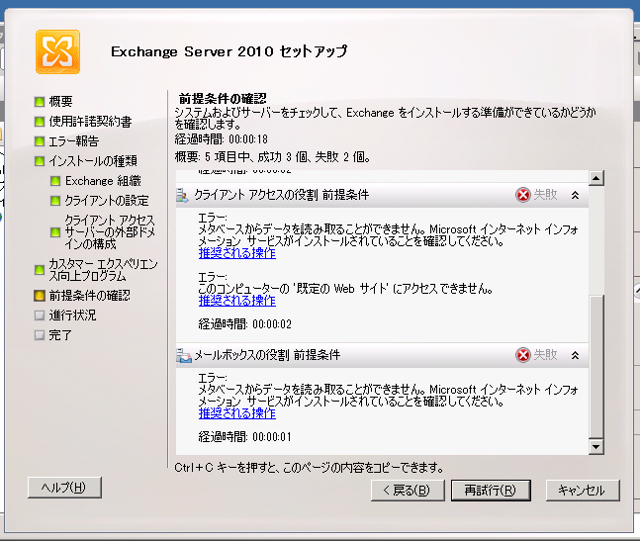Screen dimensions: 640x541
Task: Click the empty marker beside 進行状況
Action: (40, 315)
